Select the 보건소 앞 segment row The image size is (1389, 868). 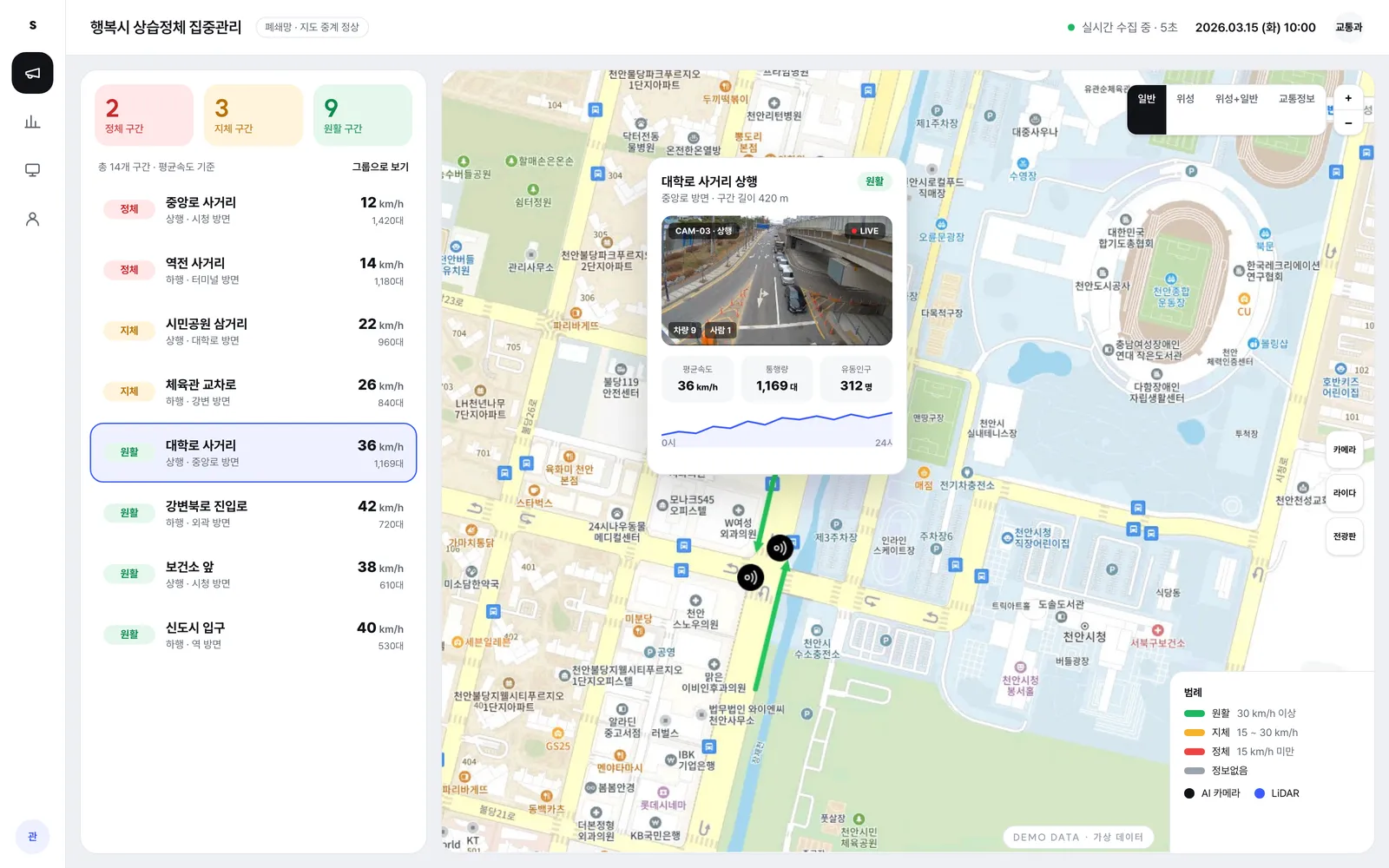tap(253, 574)
